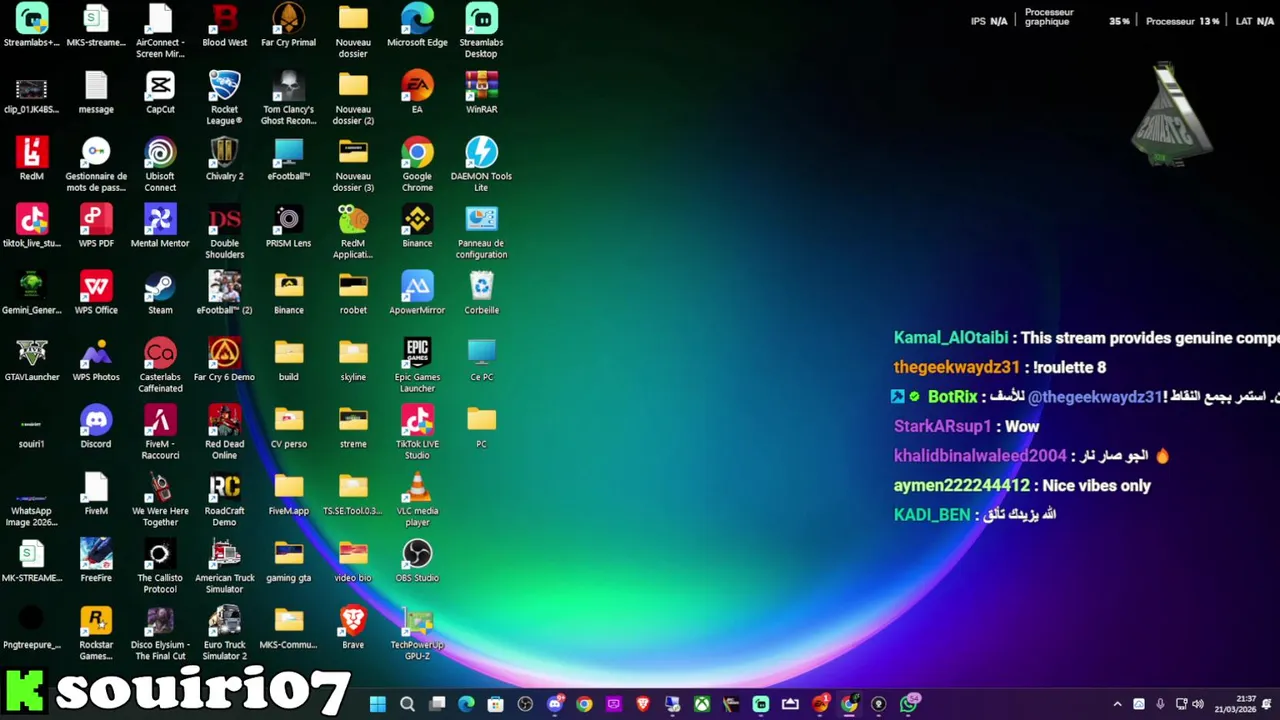
Task: Open Far Cry 6 Demo
Action: pos(224,360)
